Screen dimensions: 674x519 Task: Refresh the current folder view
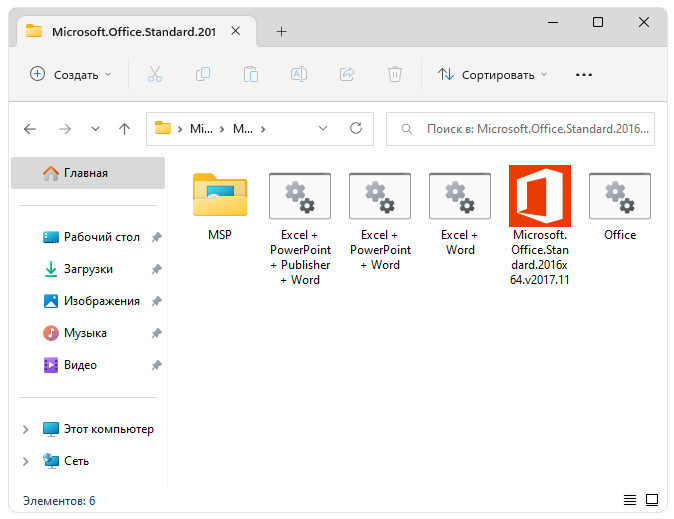(355, 129)
